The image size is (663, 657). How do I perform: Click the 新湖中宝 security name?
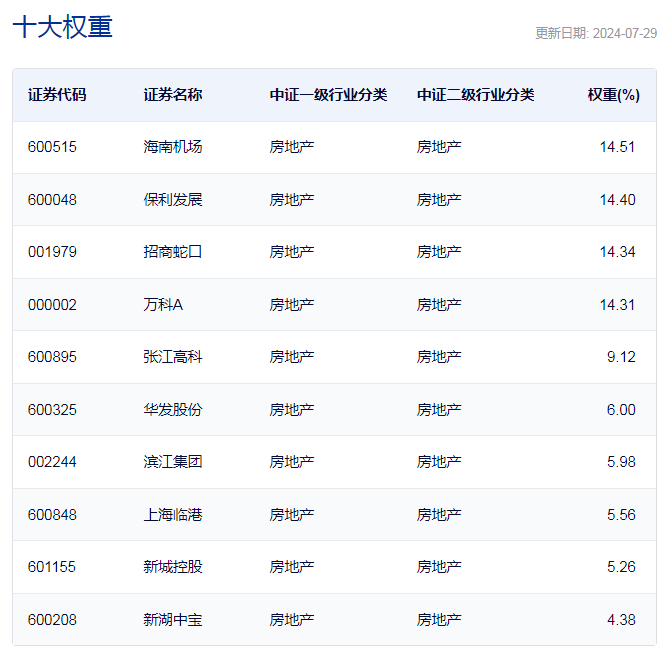173,620
